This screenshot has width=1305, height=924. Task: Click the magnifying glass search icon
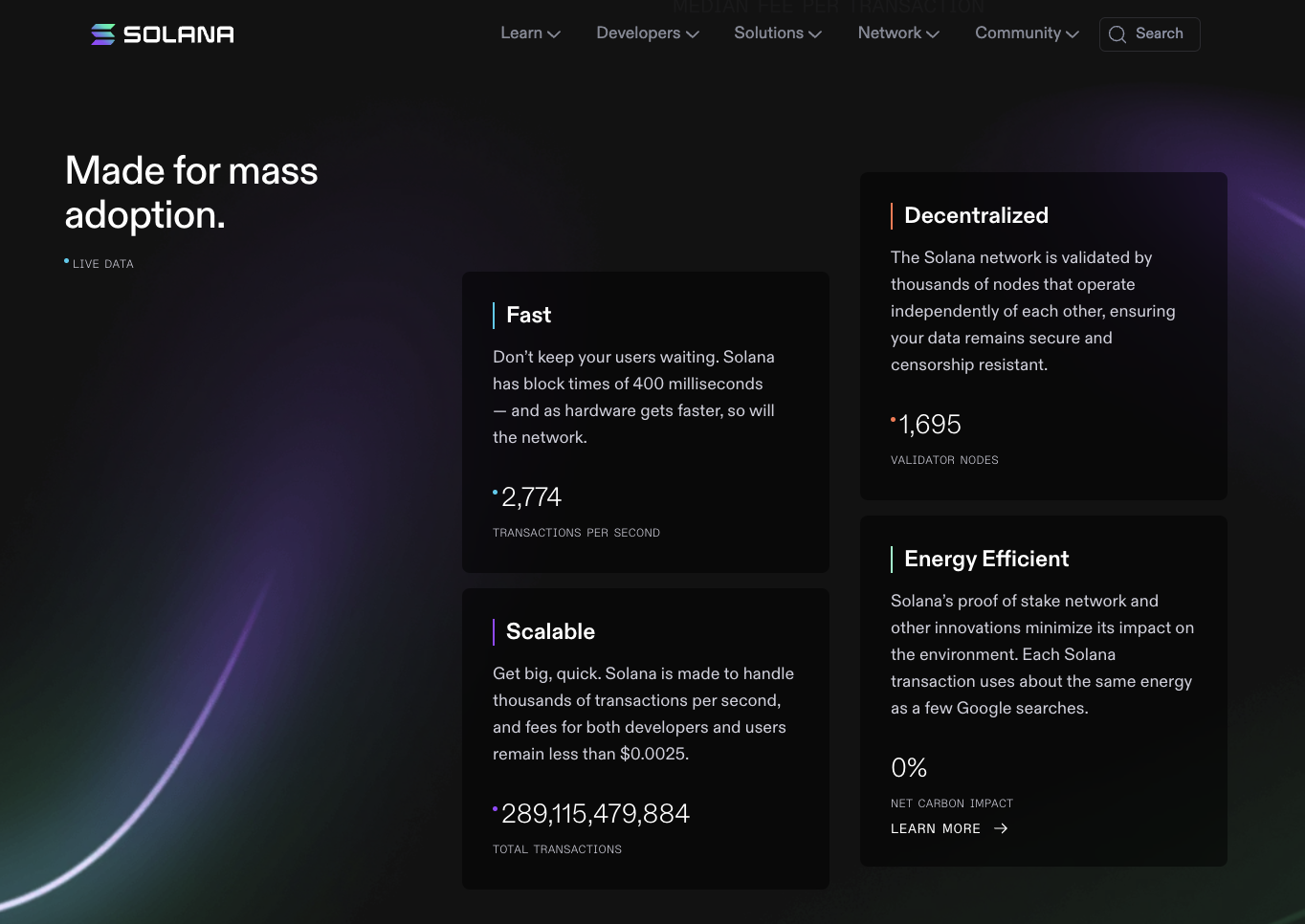click(1117, 34)
